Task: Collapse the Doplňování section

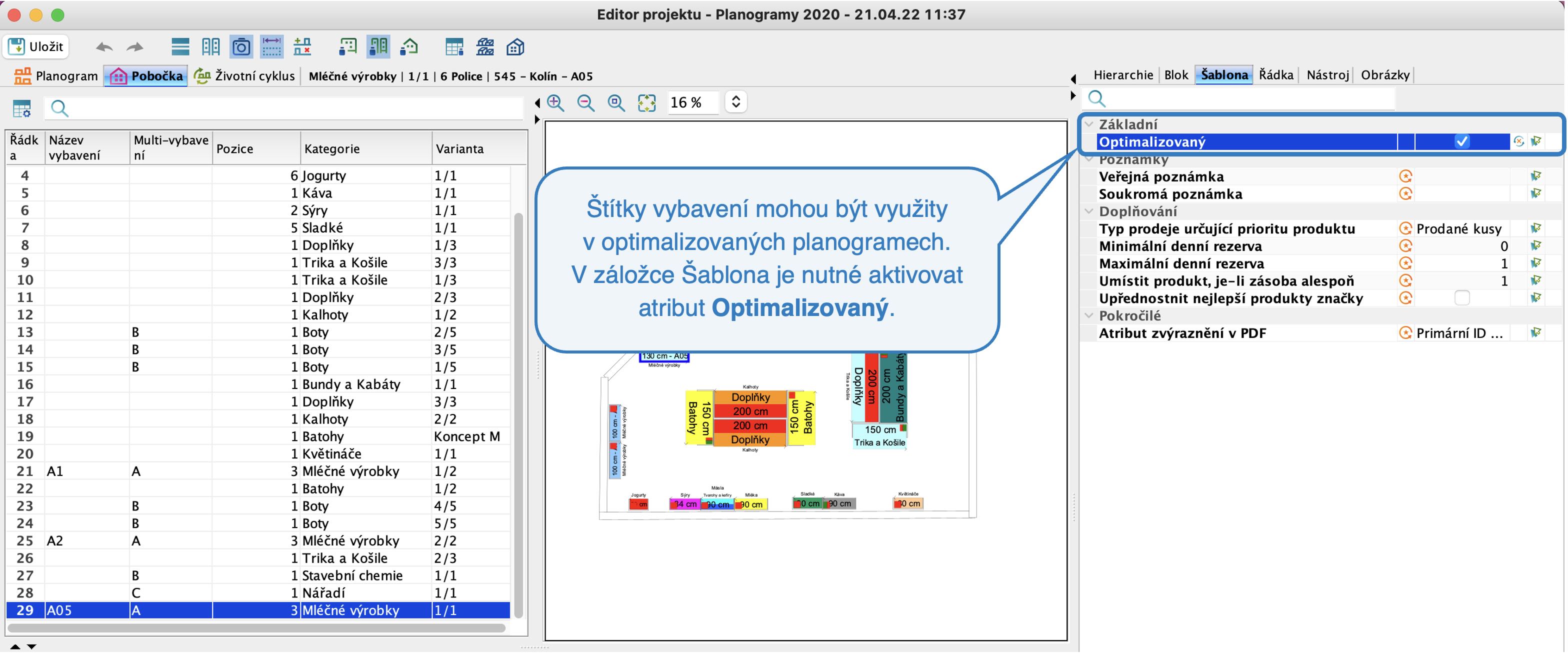Action: [x=1089, y=211]
